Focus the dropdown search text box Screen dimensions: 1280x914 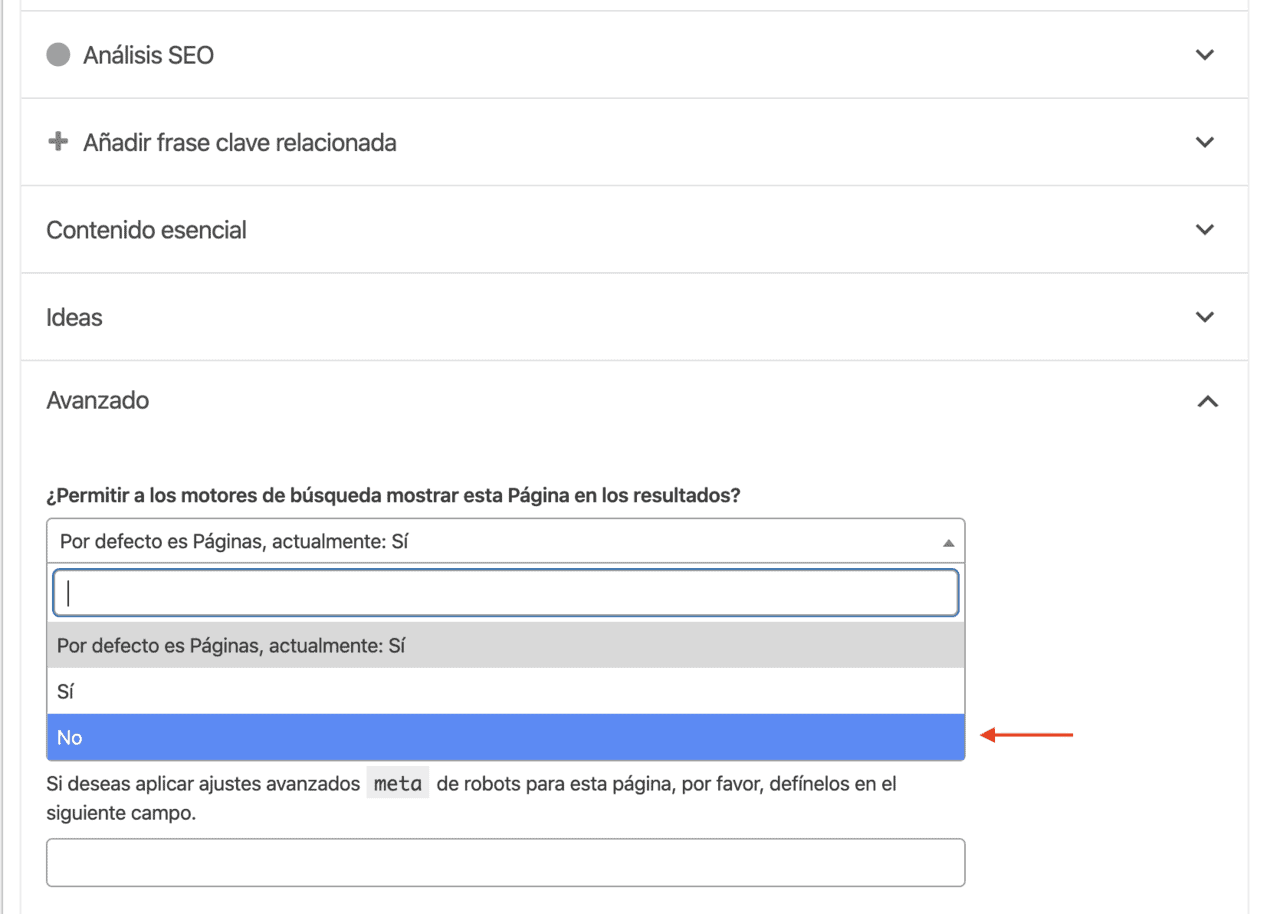(506, 593)
